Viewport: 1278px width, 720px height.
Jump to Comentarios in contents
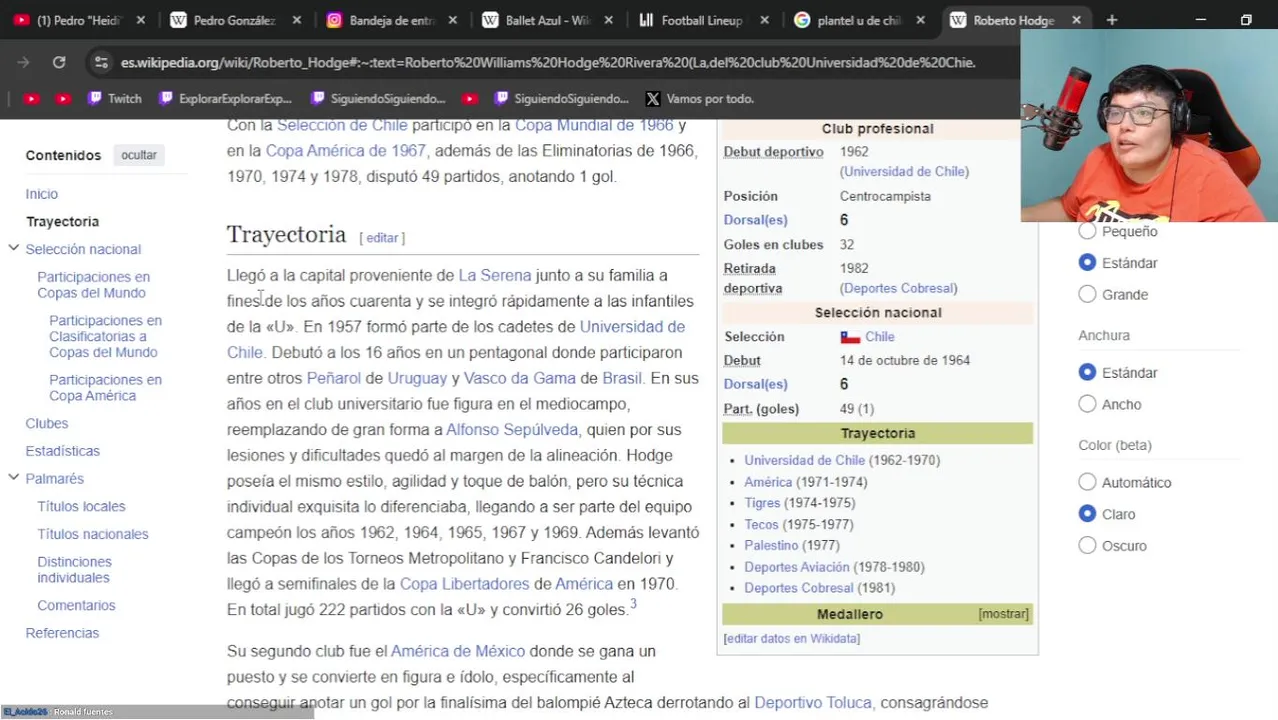[x=76, y=606]
